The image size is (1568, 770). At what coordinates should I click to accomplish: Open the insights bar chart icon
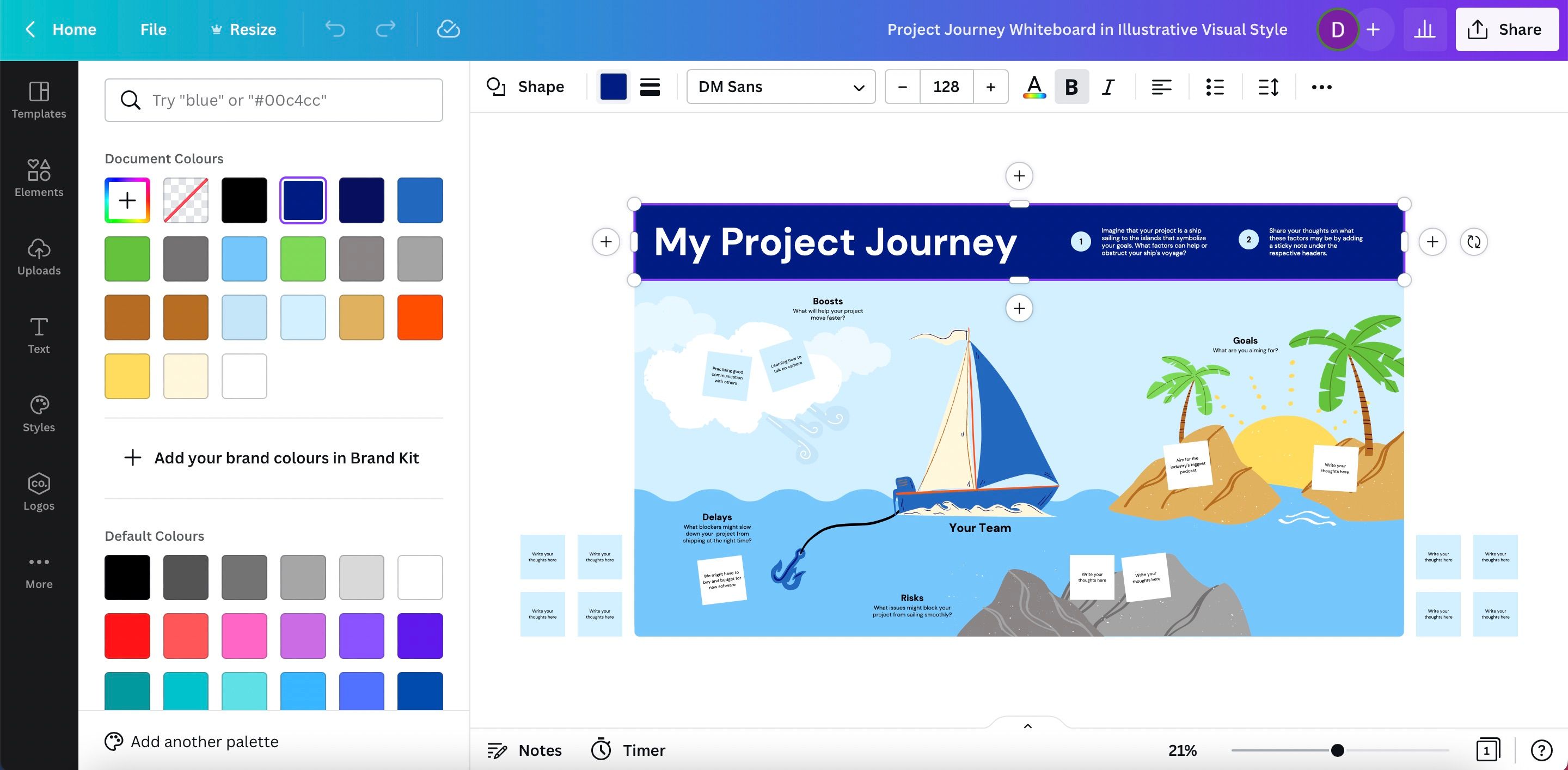[x=1424, y=29]
